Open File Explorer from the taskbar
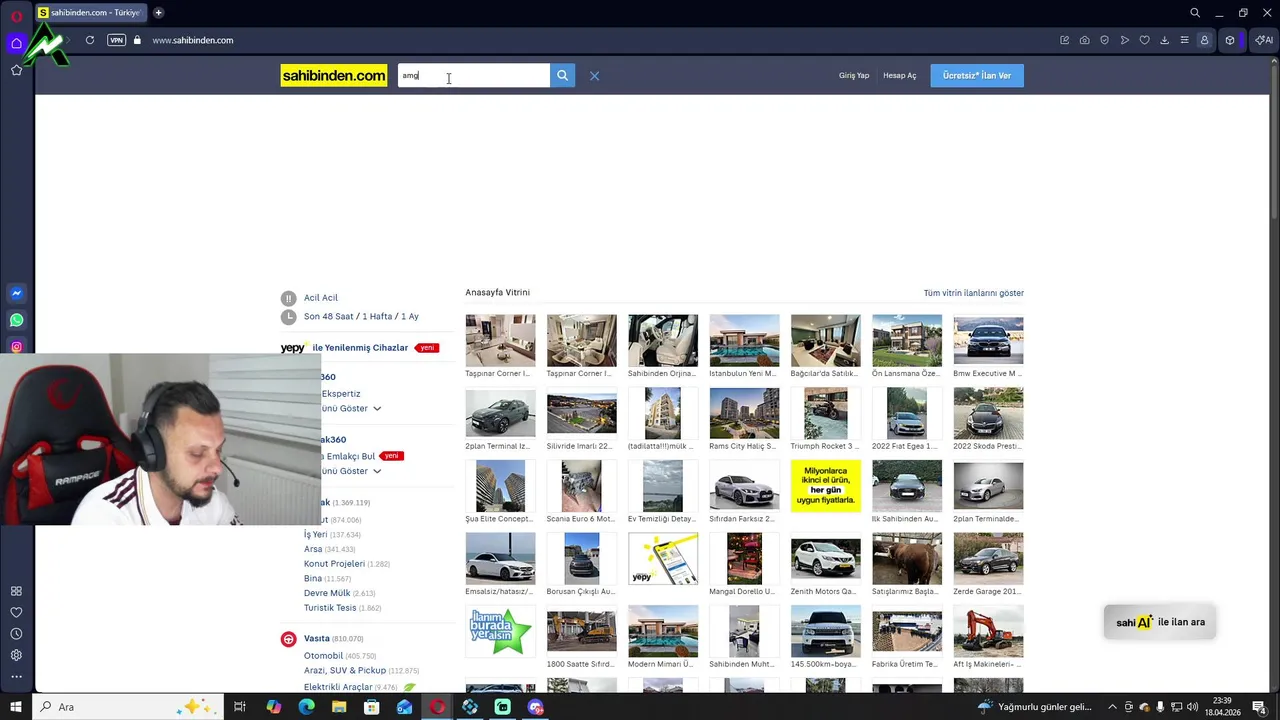The height and width of the screenshot is (720, 1280). (339, 707)
